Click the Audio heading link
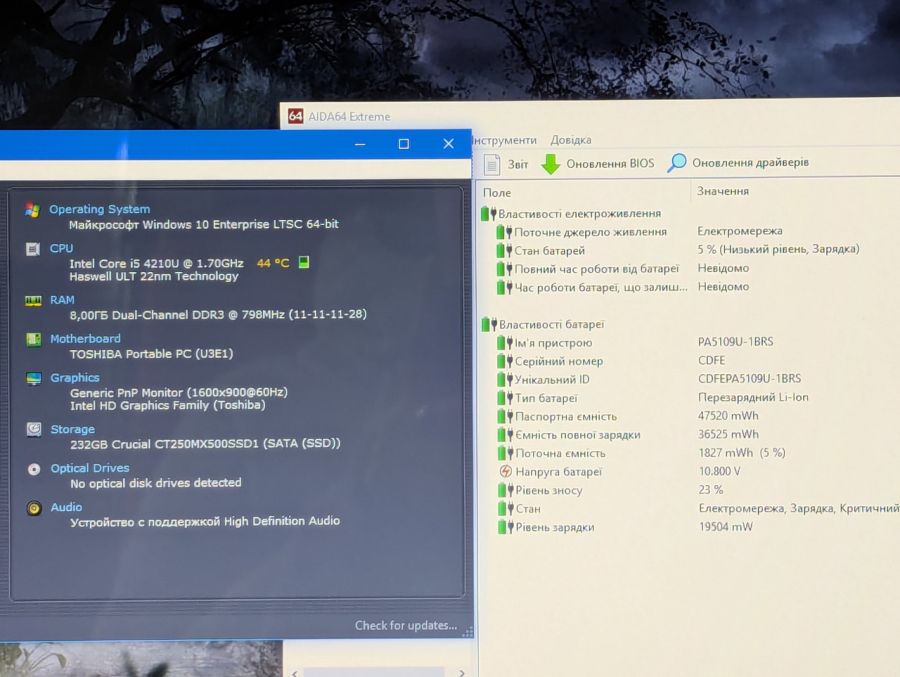 click(66, 507)
